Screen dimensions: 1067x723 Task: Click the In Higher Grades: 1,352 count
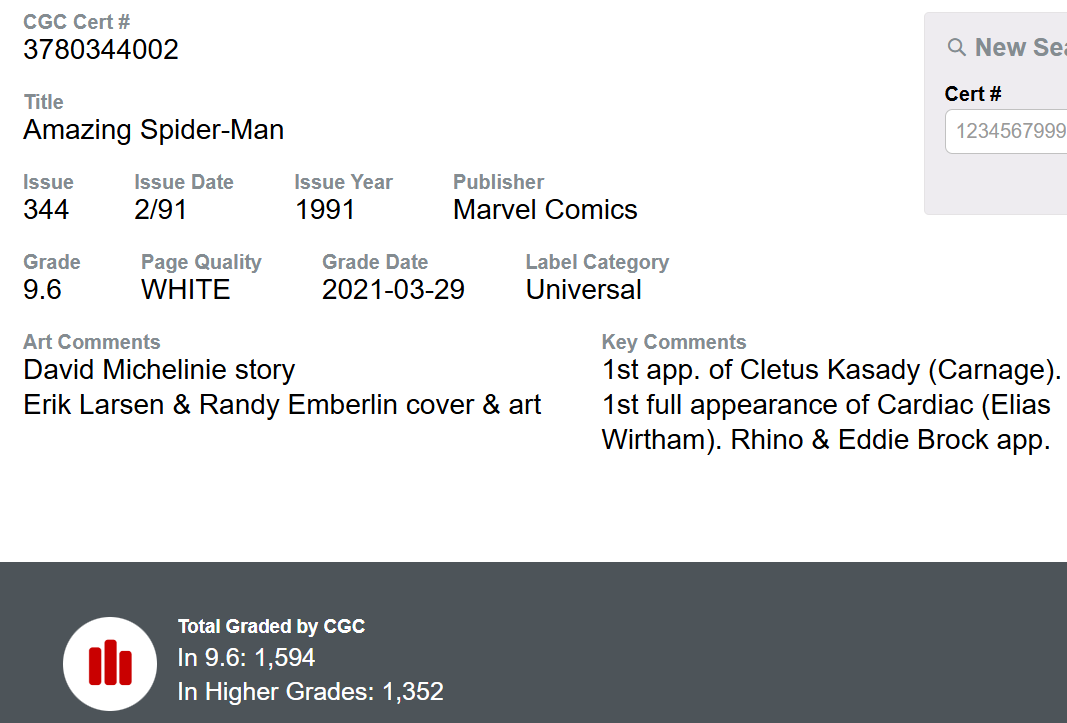[310, 691]
